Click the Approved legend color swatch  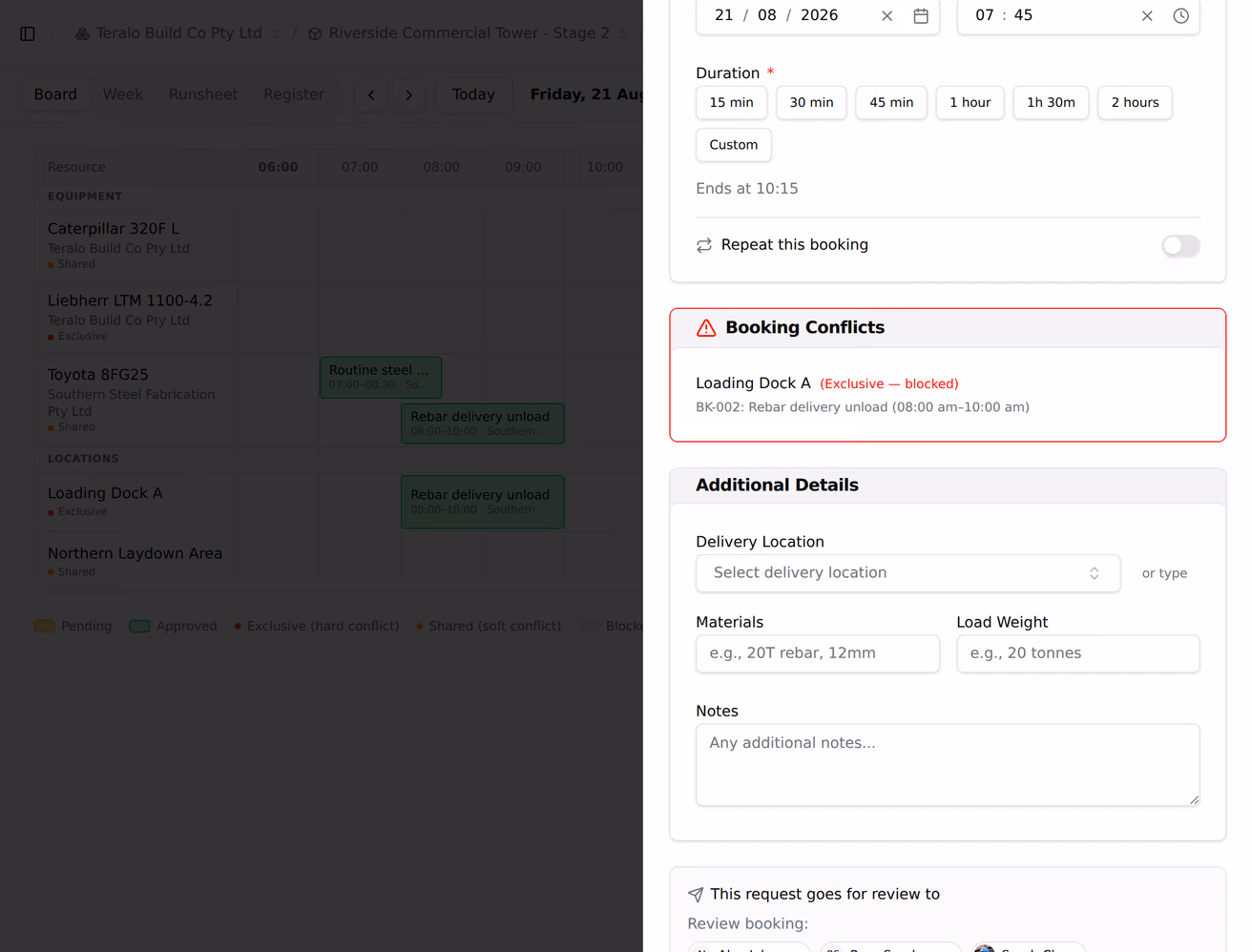140,627
